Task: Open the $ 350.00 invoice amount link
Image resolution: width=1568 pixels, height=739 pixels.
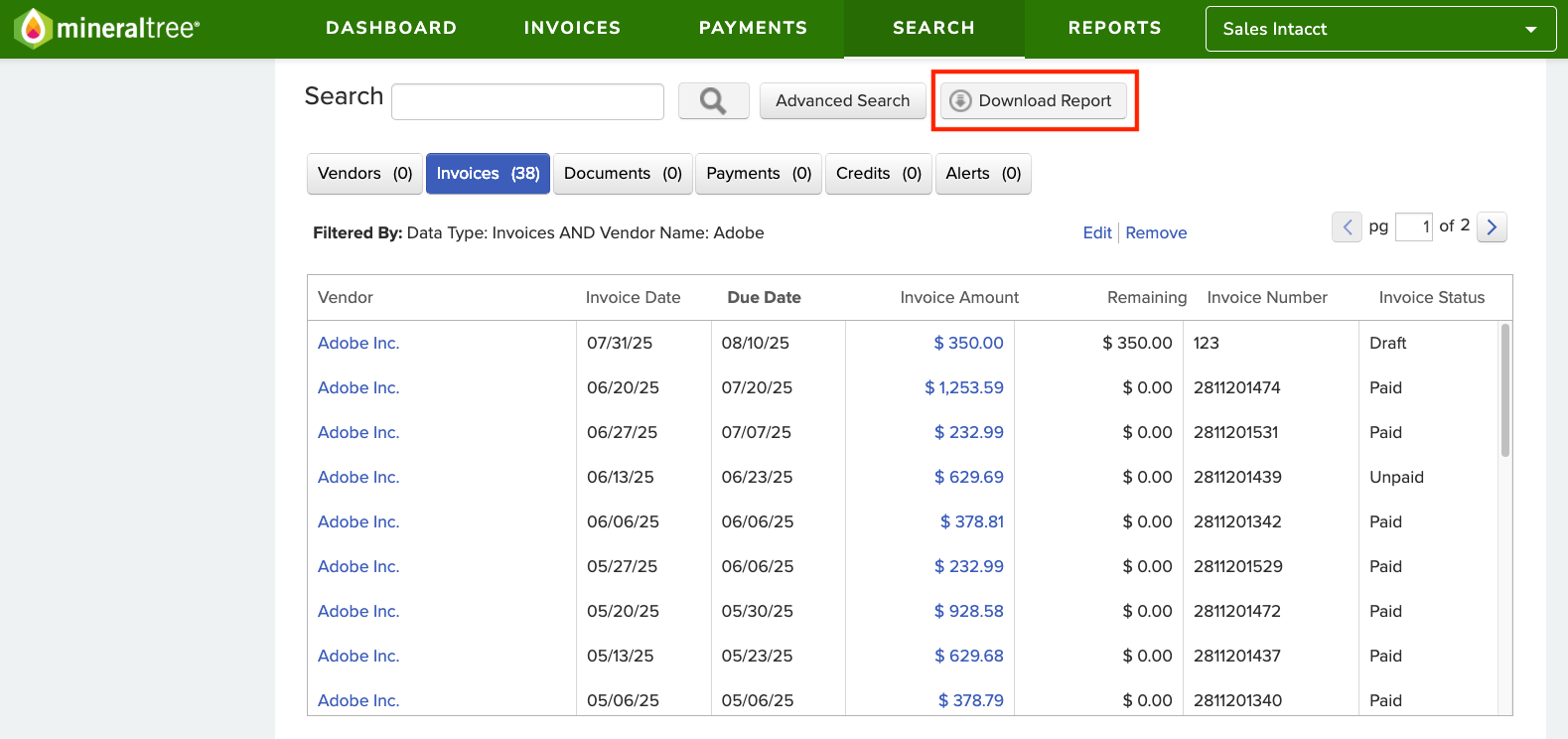Action: (968, 343)
